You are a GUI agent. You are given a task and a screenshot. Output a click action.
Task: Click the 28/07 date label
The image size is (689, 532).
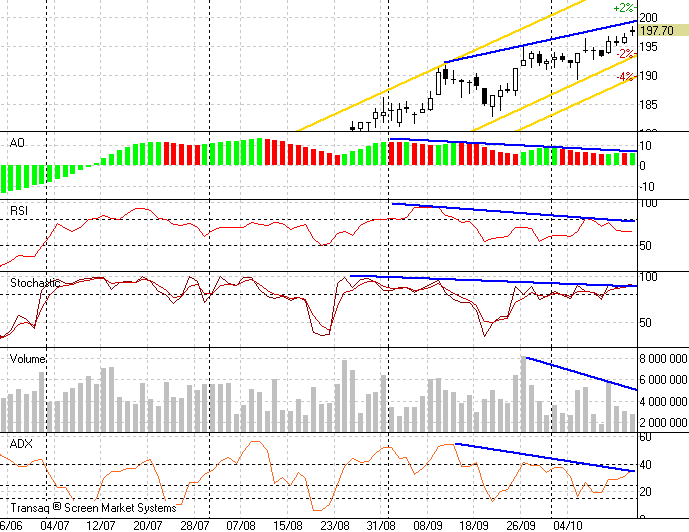point(194,525)
